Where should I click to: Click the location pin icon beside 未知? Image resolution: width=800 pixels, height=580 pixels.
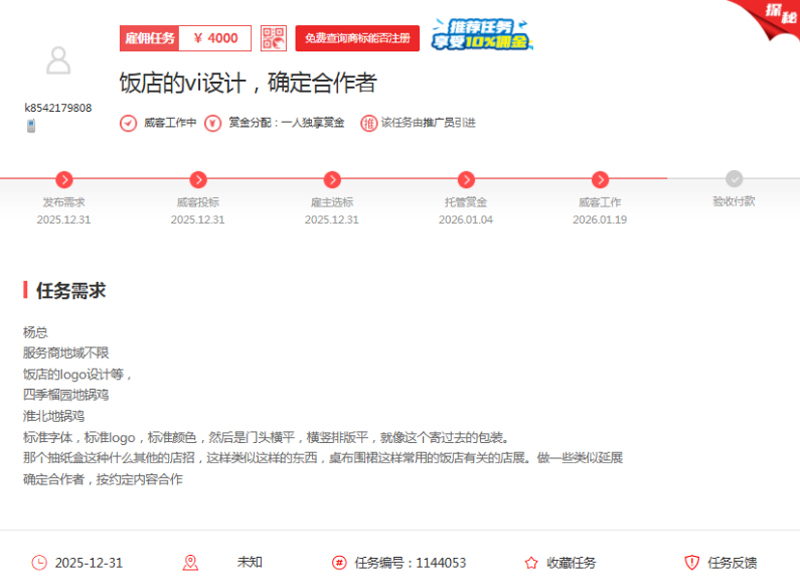tap(189, 562)
